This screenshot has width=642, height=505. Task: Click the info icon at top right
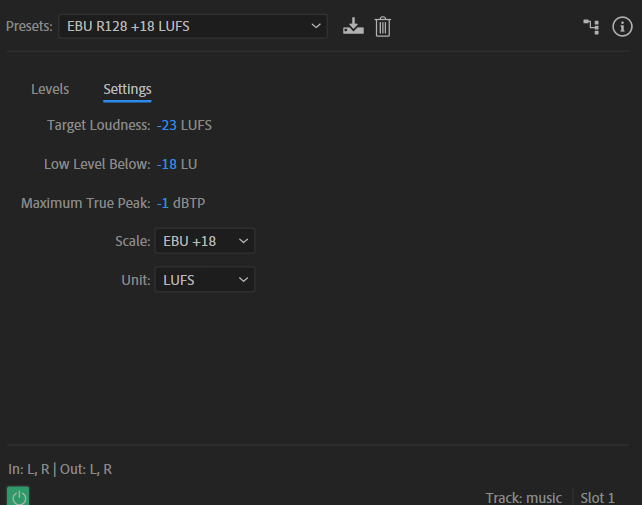click(622, 27)
